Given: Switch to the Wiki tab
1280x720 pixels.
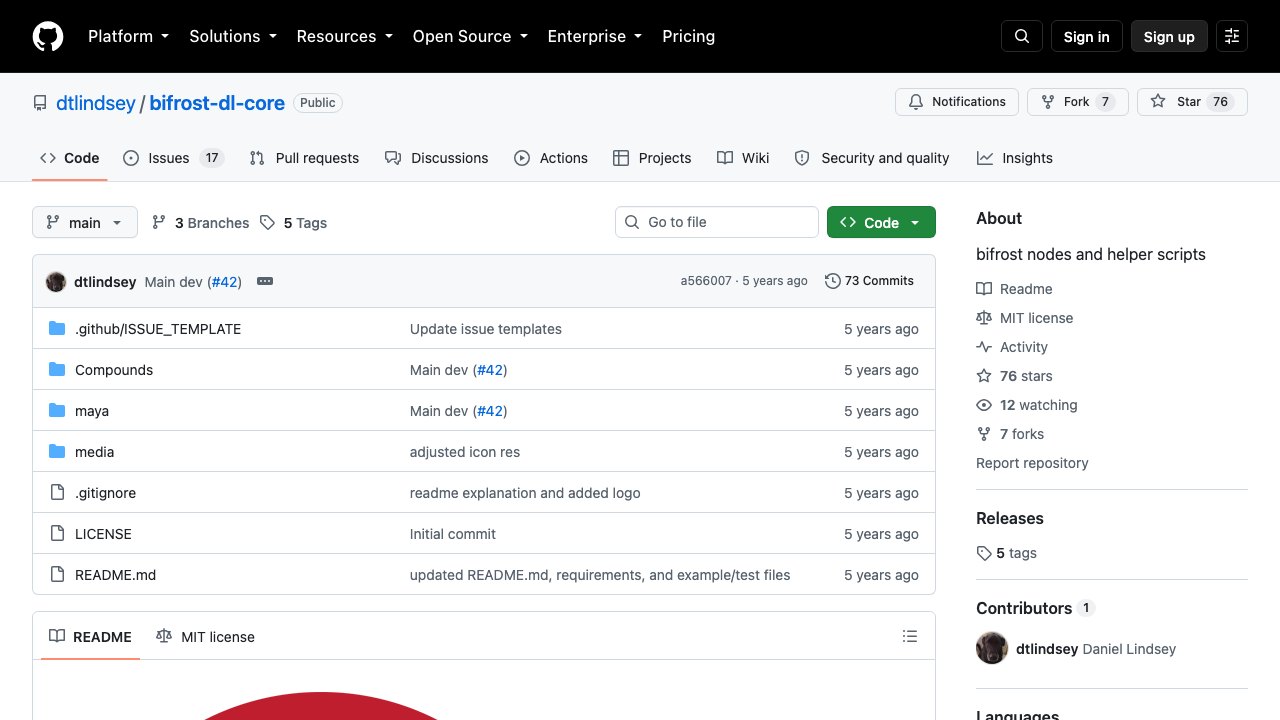Looking at the screenshot, I should coord(743,158).
